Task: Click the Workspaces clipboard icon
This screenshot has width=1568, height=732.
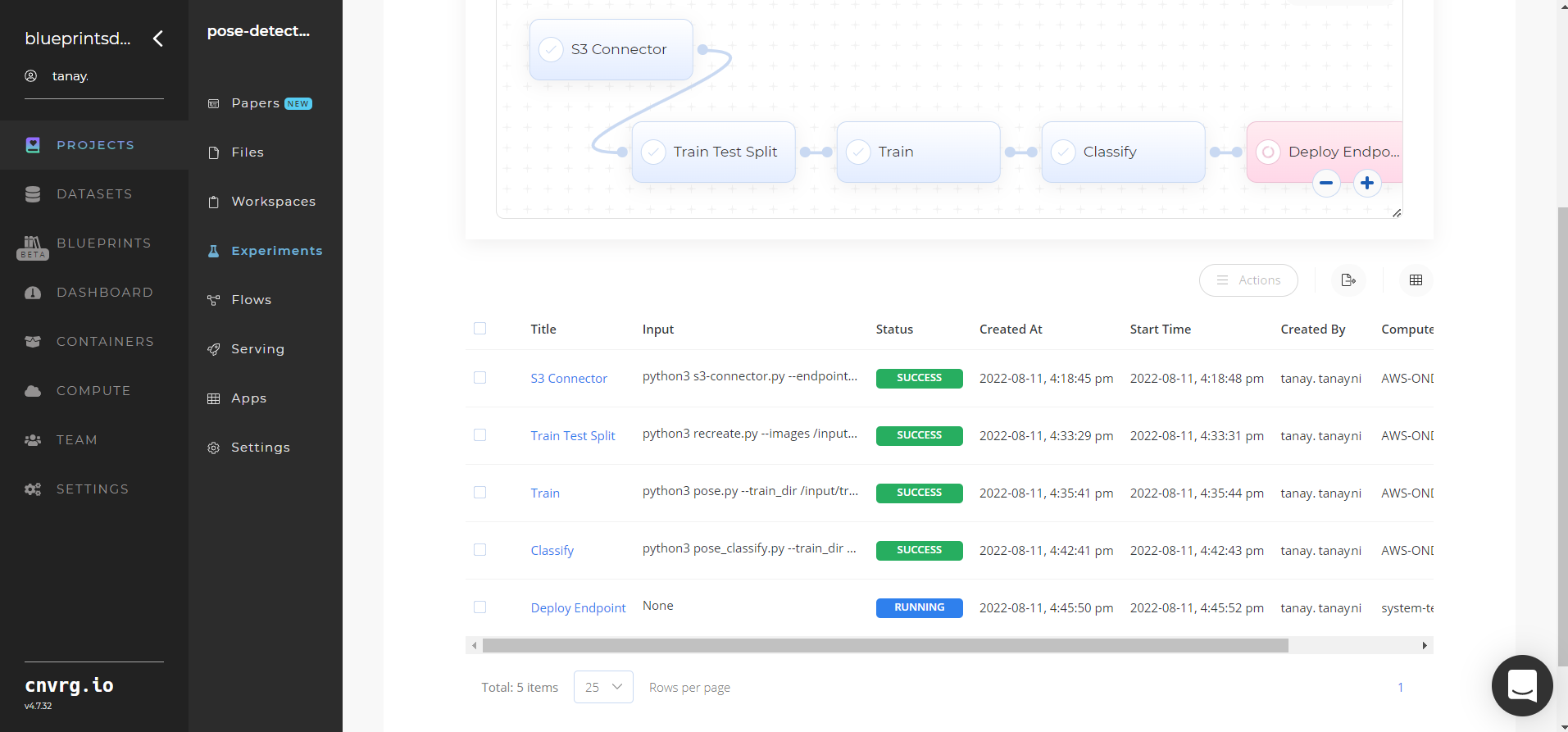Action: [x=214, y=202]
